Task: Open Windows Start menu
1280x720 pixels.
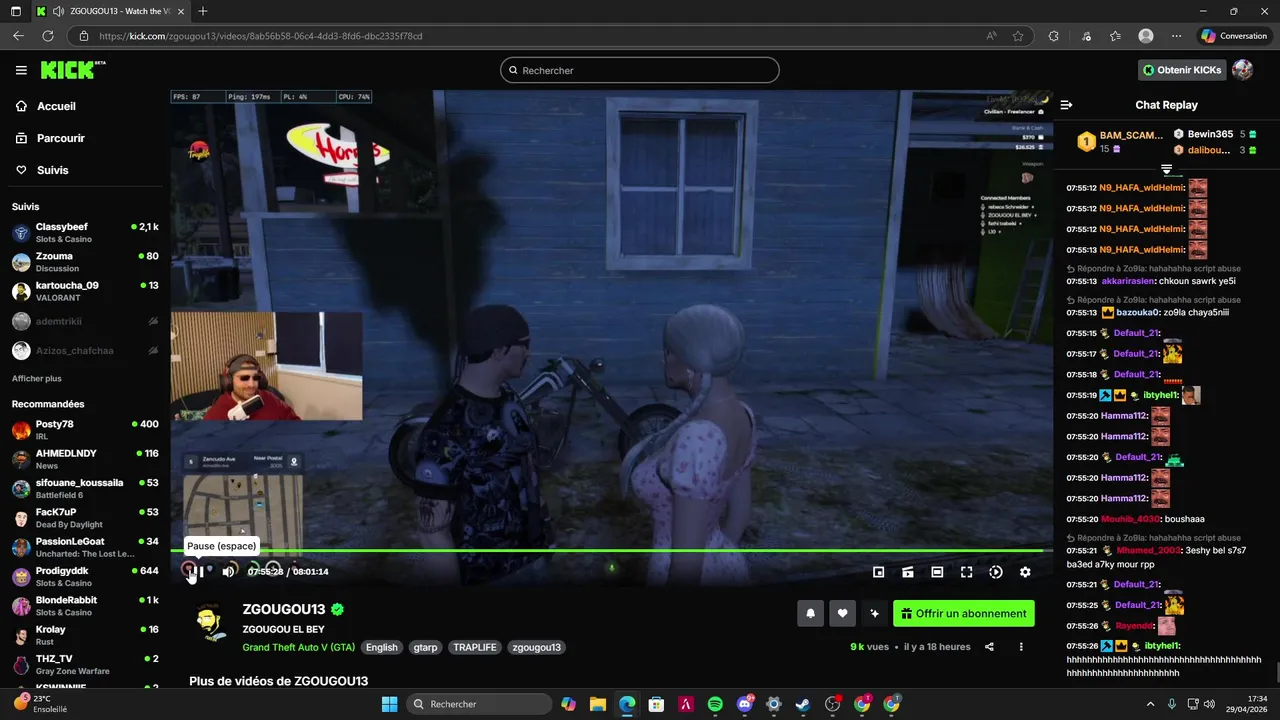Action: tap(389, 704)
